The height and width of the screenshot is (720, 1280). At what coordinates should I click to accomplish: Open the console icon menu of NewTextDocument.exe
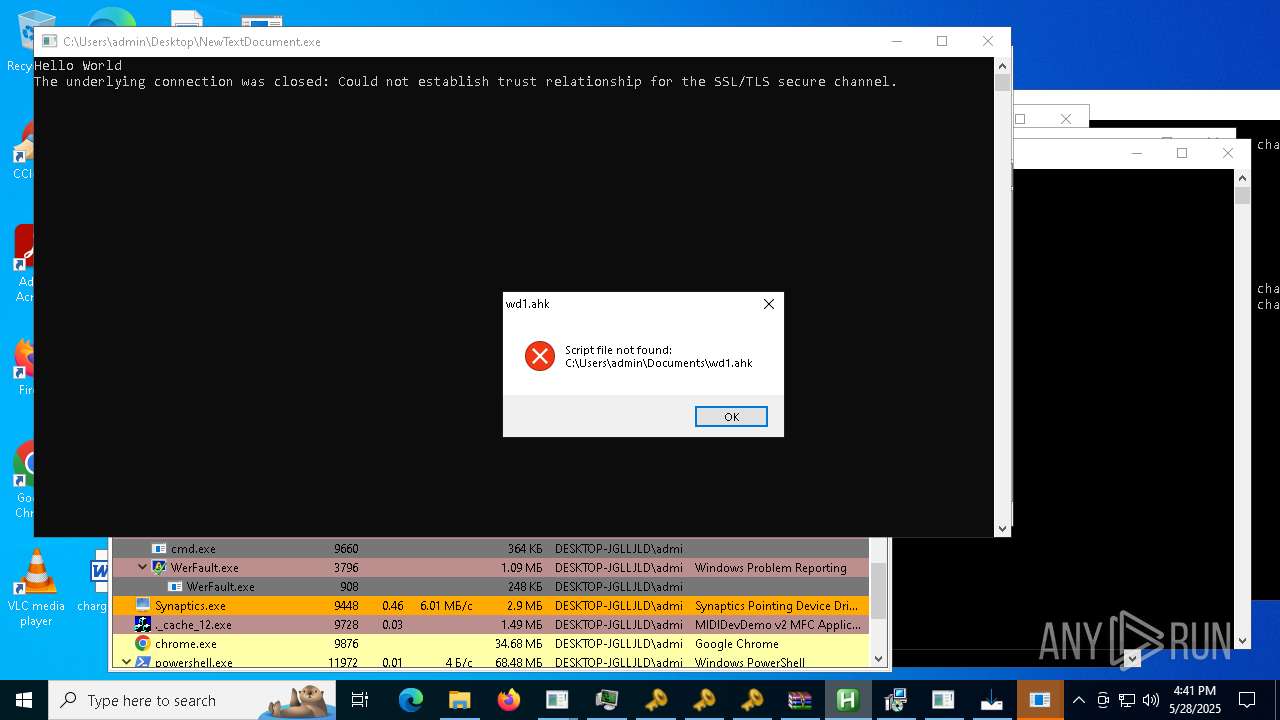click(x=49, y=42)
